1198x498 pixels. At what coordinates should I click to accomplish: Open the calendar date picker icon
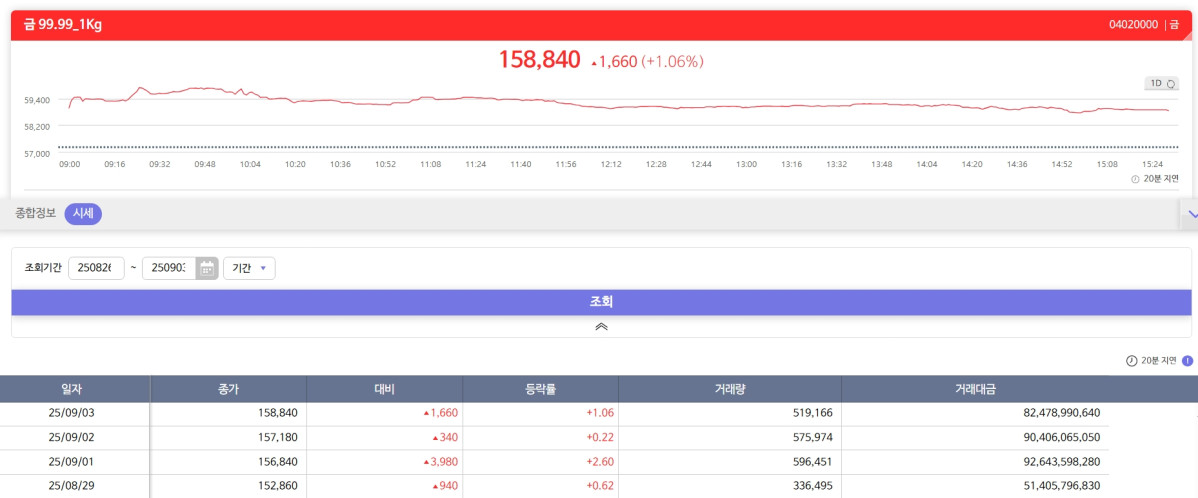pos(207,268)
